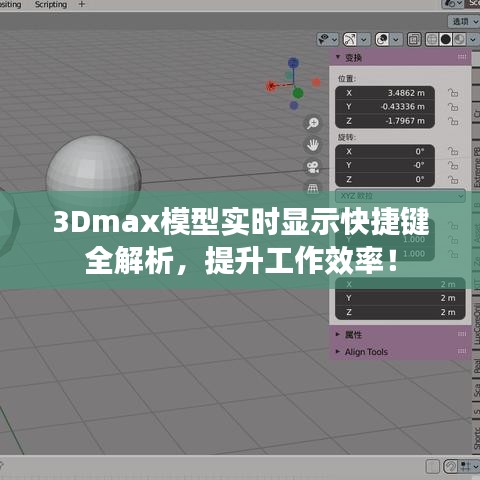Click the dimensions Y field 2 m
Image resolution: width=480 pixels, height=480 pixels.
400,298
